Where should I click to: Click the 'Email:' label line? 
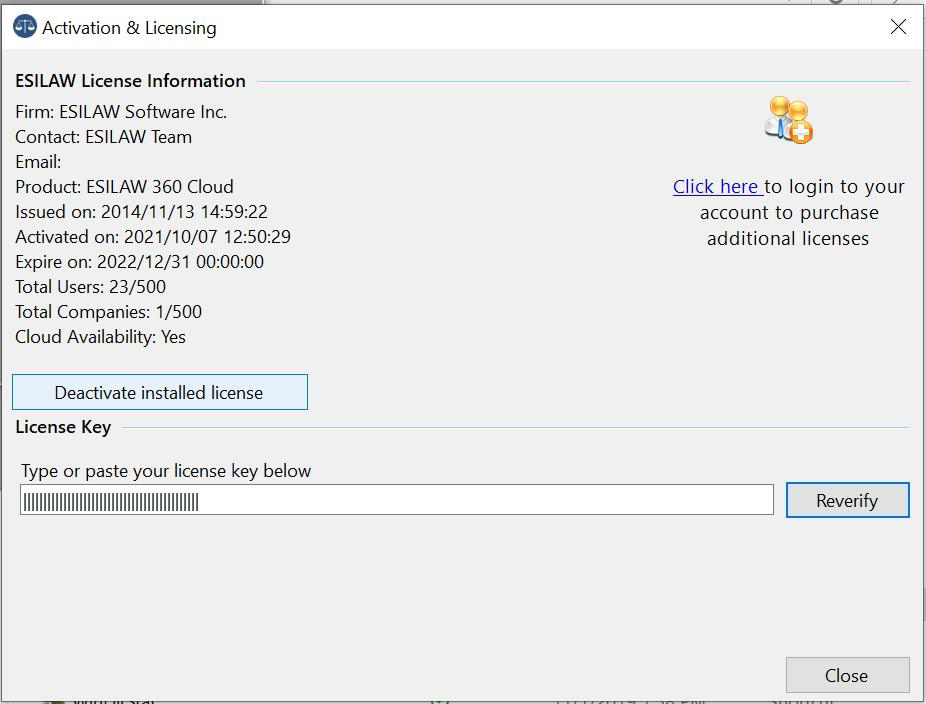(x=38, y=162)
